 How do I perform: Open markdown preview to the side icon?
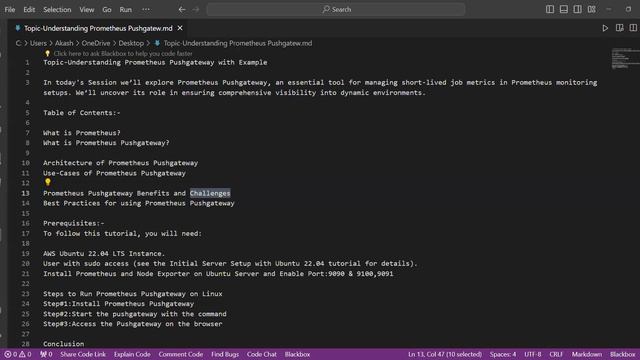[x=620, y=28]
